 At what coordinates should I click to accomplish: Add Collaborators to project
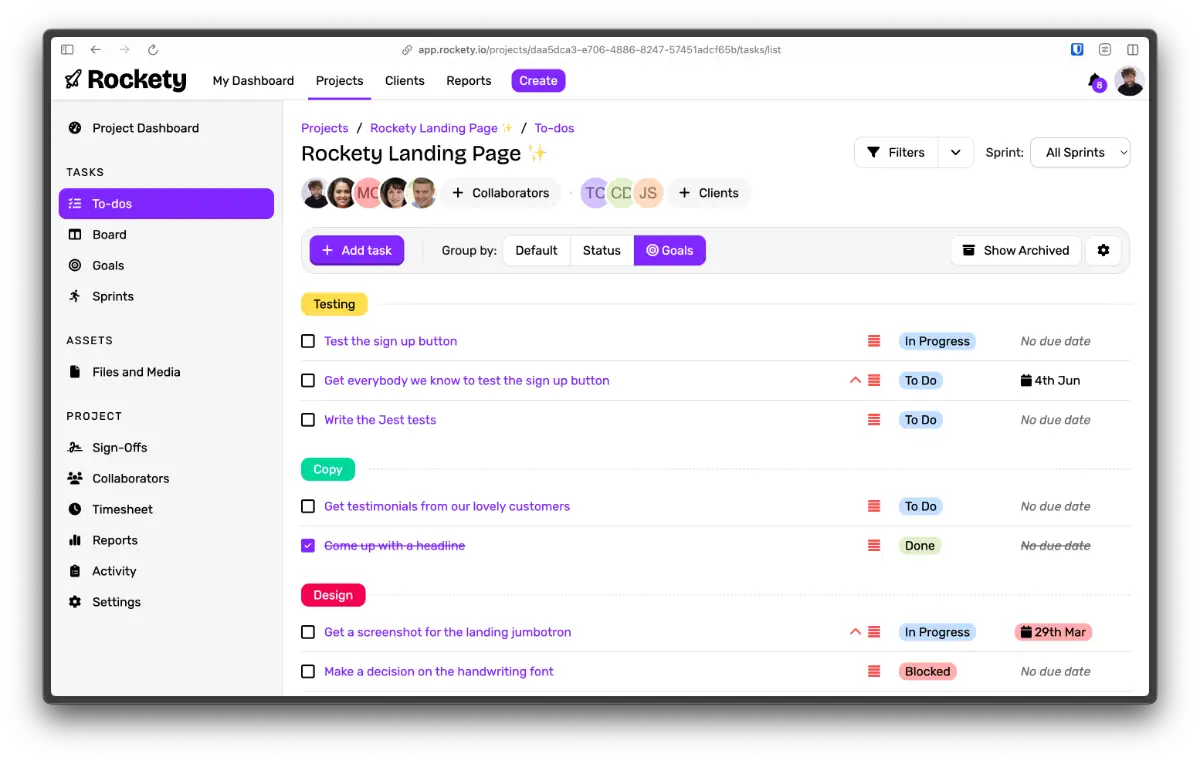501,193
